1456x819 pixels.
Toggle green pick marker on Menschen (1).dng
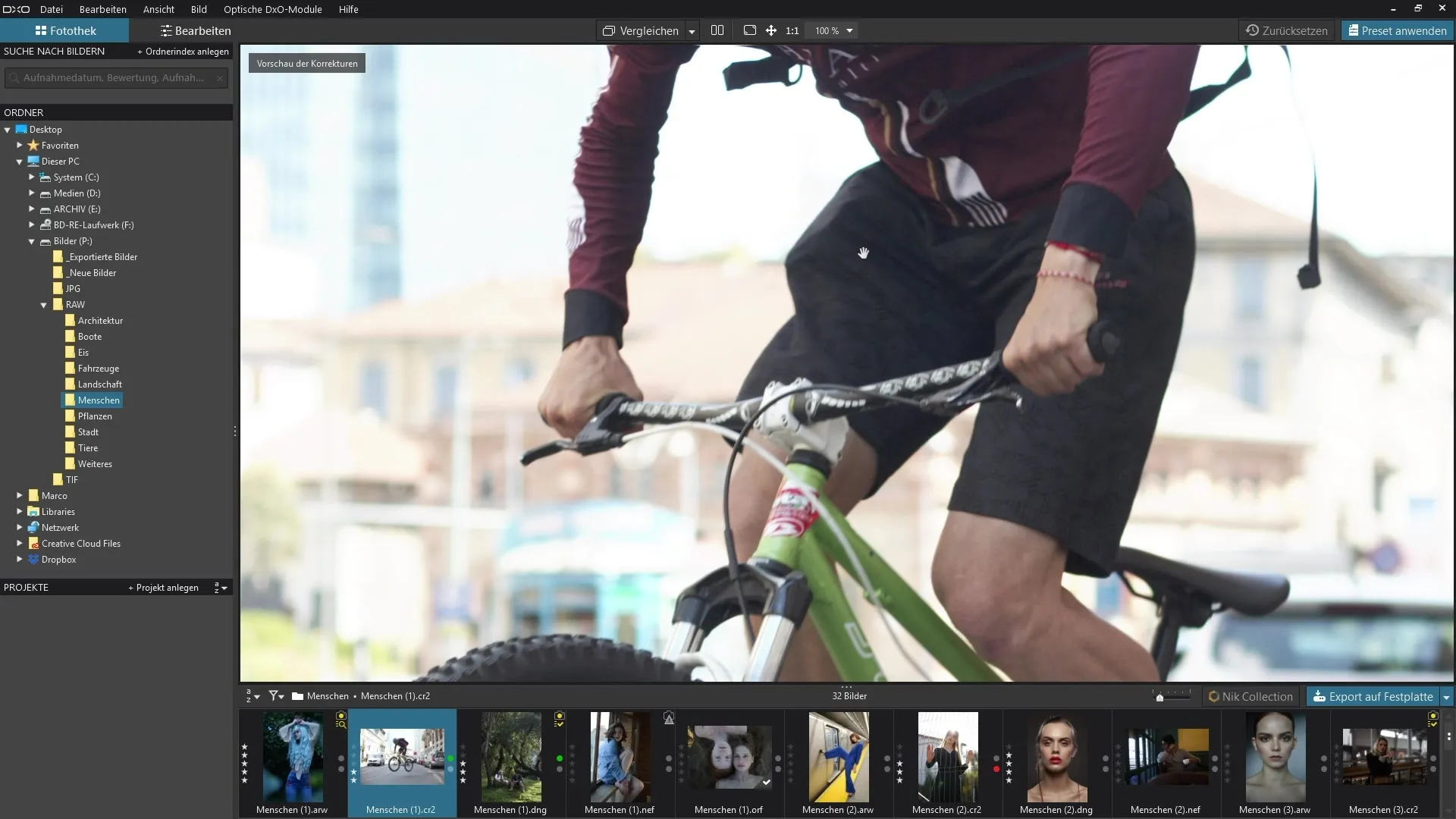pos(560,758)
